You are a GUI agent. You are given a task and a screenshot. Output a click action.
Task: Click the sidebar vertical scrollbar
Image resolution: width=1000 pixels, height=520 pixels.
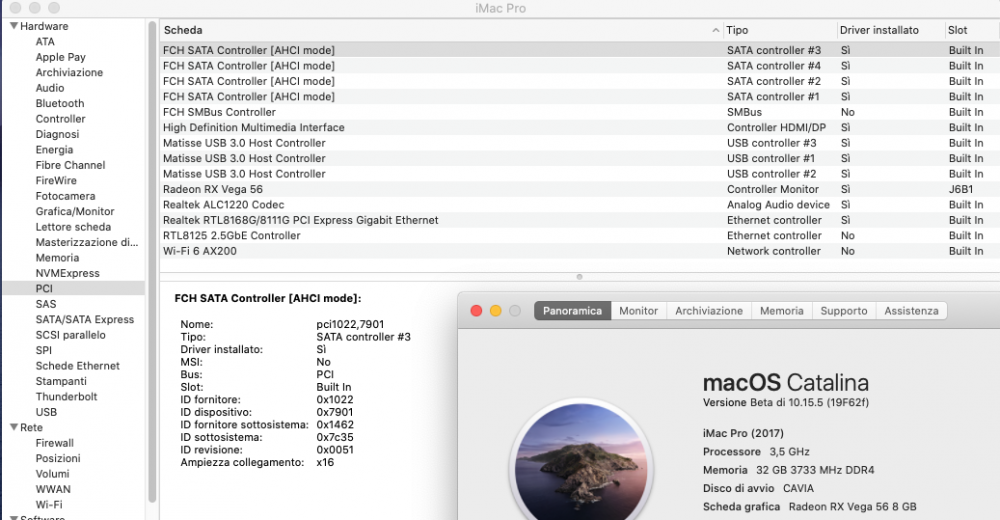point(152,262)
